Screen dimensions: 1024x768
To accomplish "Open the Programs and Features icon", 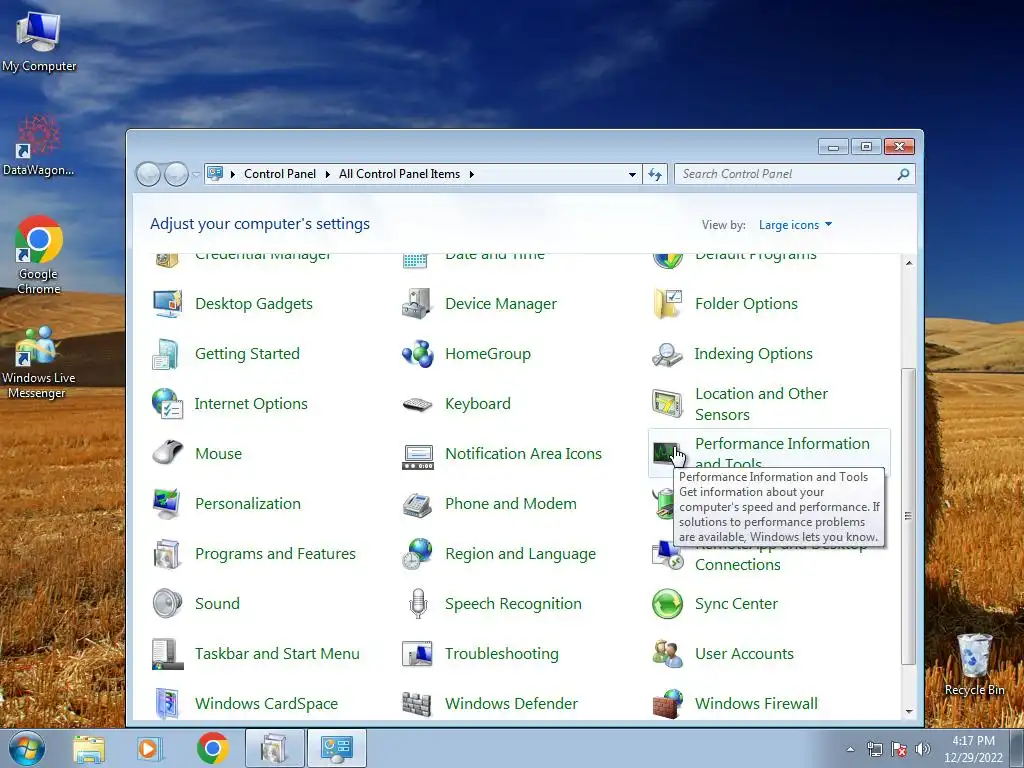I will [167, 554].
